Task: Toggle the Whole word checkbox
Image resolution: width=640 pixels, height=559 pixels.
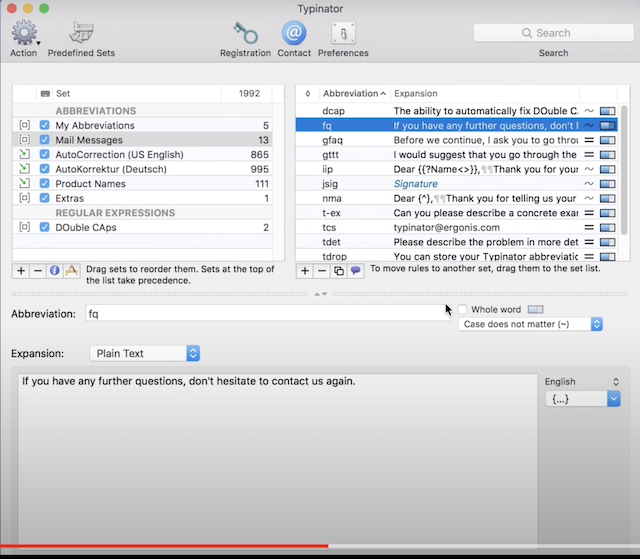Action: click(x=462, y=310)
